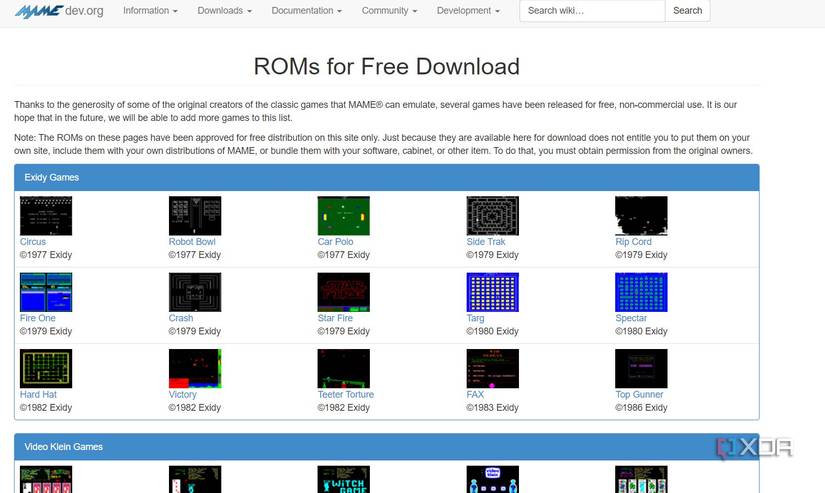
Task: Follow the Star Fire text link
Action: click(335, 318)
